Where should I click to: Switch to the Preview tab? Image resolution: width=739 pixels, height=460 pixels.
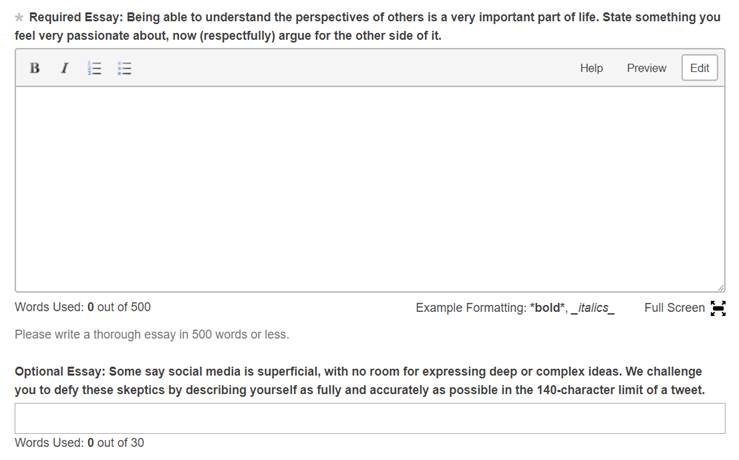click(x=646, y=68)
